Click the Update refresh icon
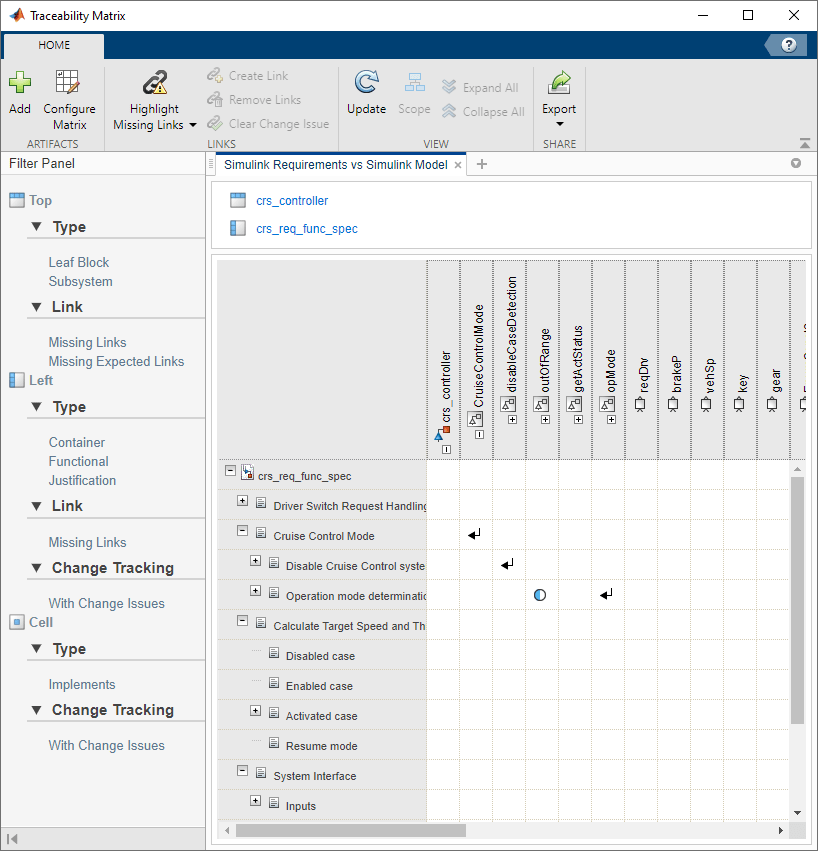This screenshot has height=851, width=818. [x=366, y=82]
